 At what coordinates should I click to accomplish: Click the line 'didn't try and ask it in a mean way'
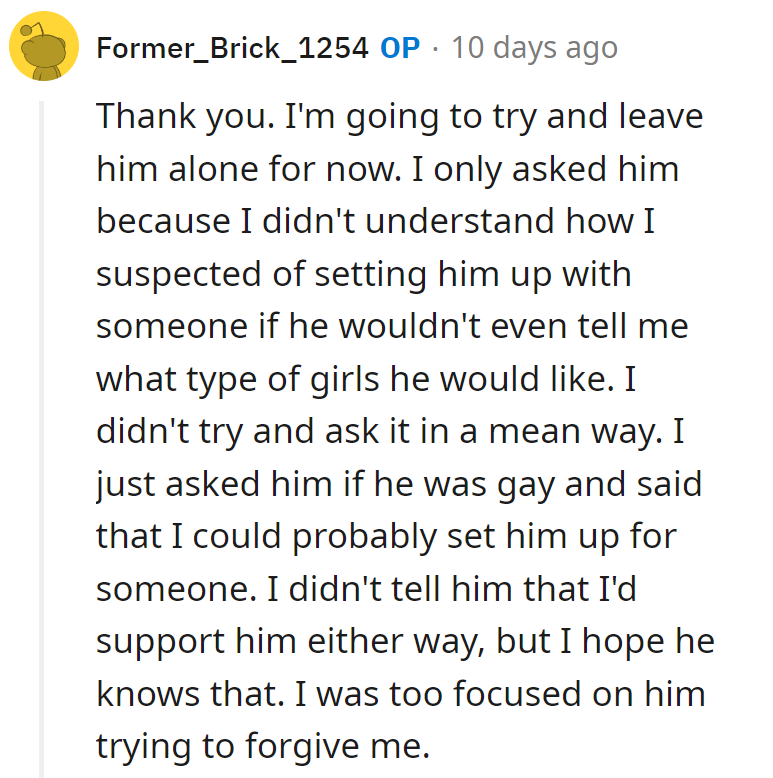coord(390,432)
